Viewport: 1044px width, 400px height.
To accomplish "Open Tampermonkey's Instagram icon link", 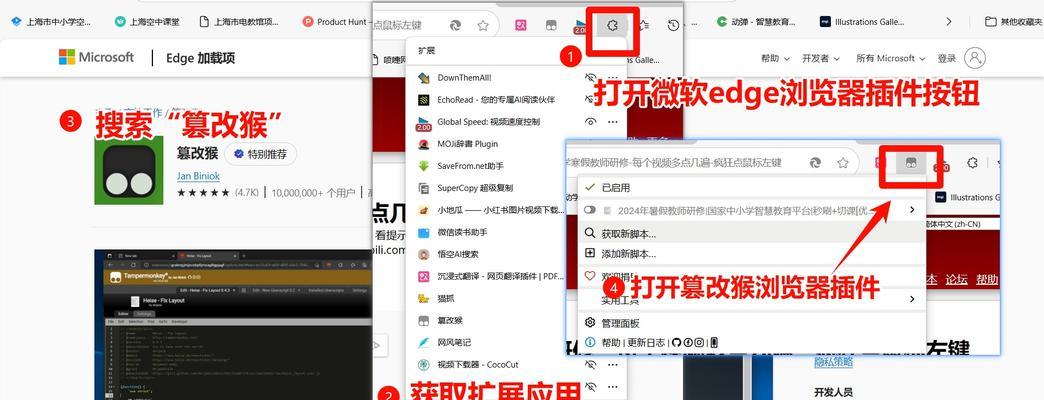I will click(699, 342).
